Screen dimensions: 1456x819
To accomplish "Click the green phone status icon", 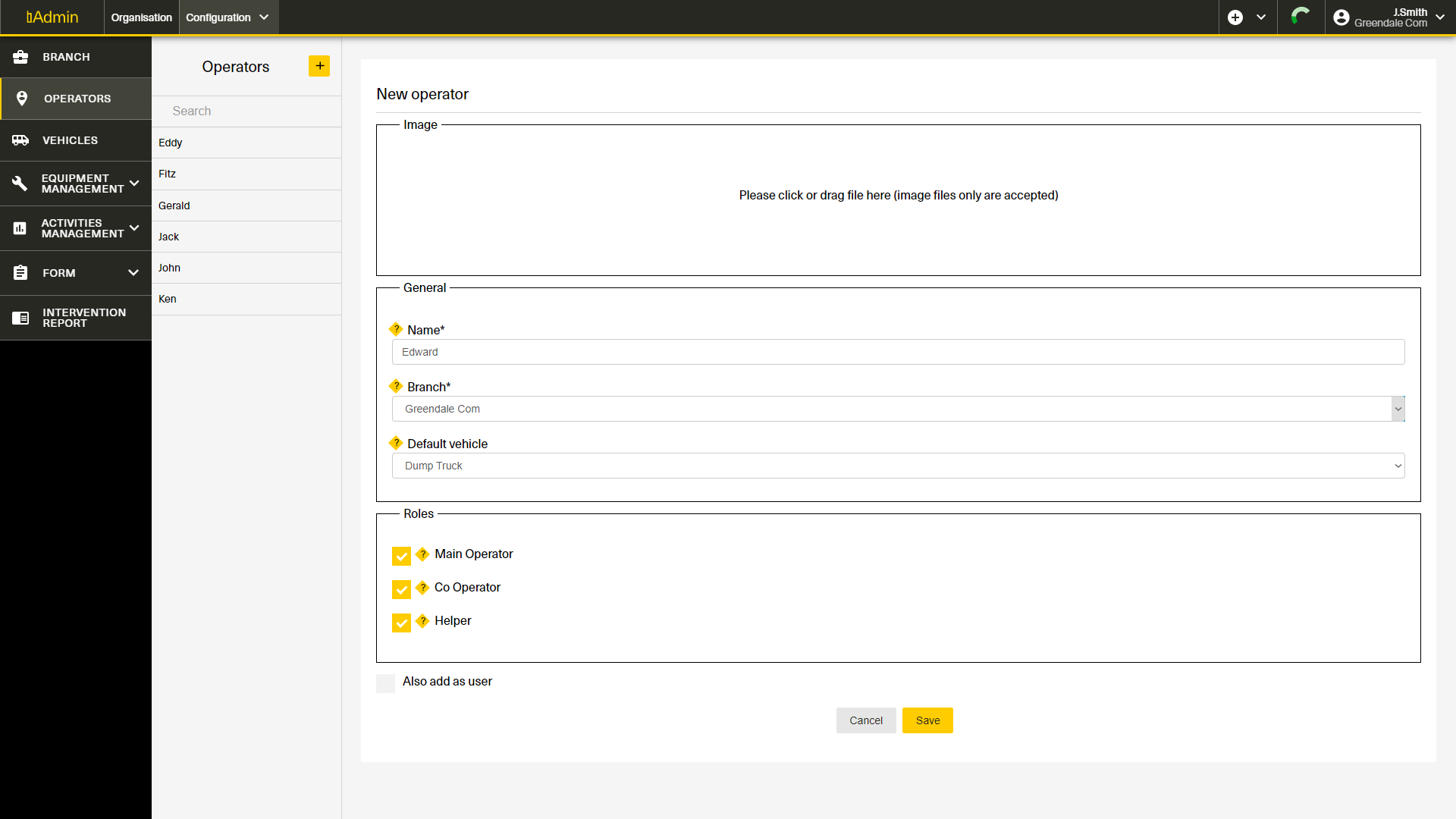I will coord(1301,17).
